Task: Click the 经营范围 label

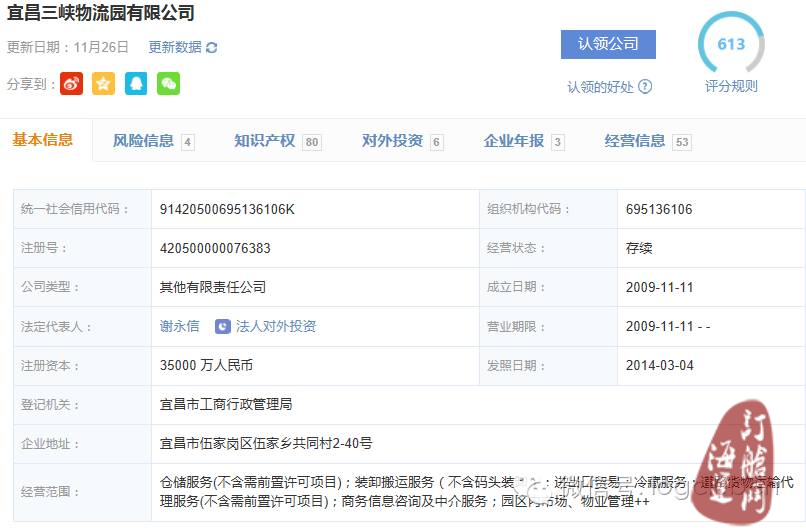Action: tap(50, 492)
